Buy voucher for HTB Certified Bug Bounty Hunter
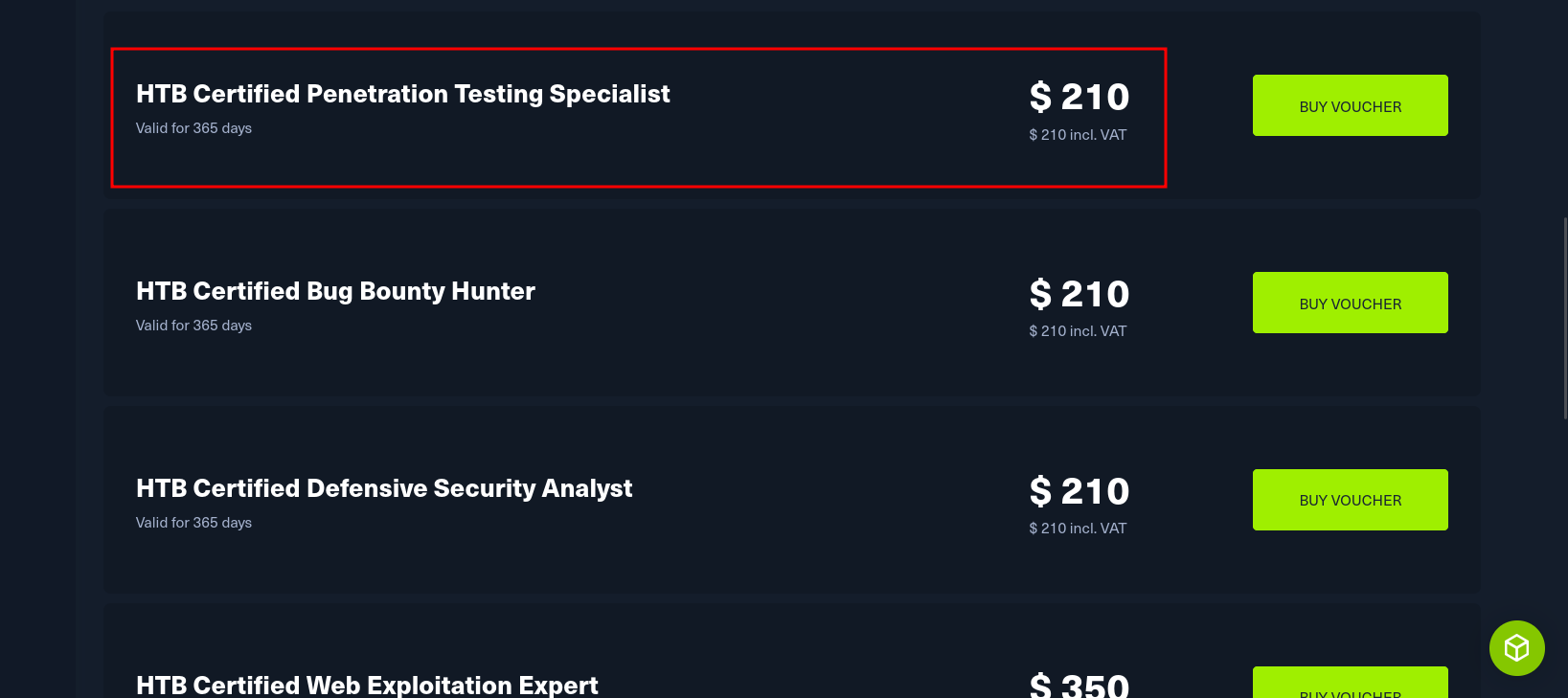This screenshot has height=698, width=1568. [x=1350, y=303]
